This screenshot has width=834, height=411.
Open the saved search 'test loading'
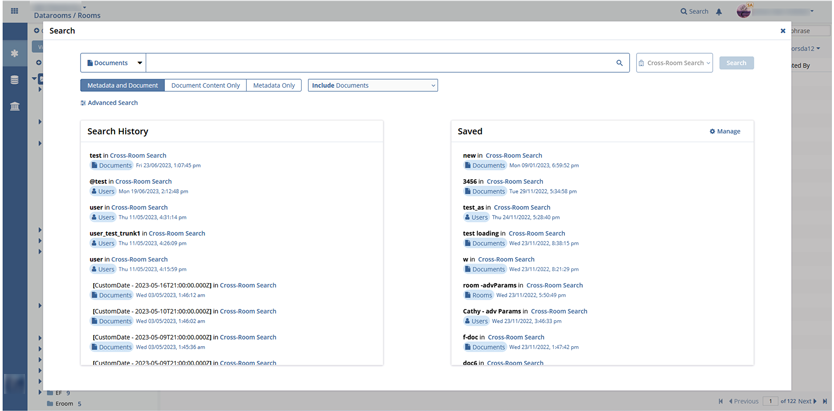click(486, 233)
